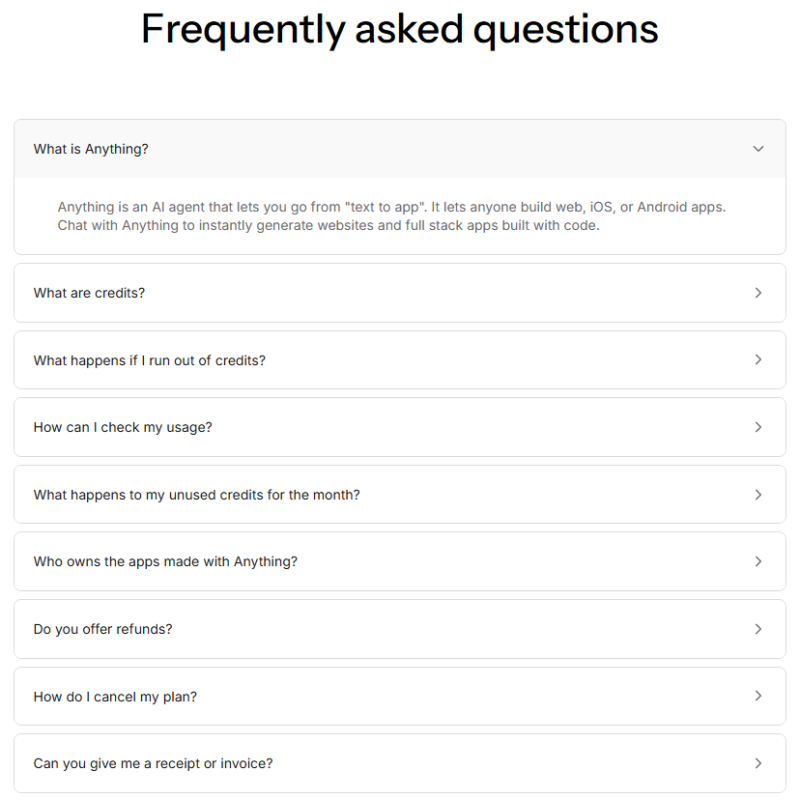Click arrow icon for receipt or invoice question

click(x=758, y=764)
